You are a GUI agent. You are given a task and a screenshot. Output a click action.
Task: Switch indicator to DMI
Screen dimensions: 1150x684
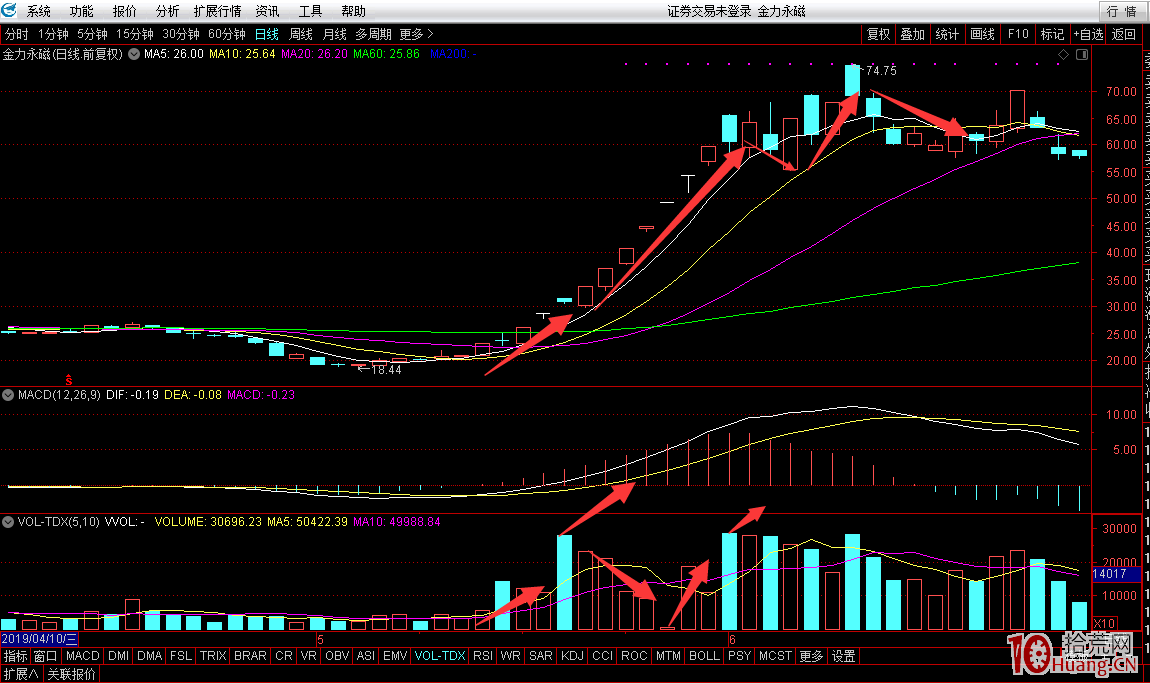coord(118,656)
